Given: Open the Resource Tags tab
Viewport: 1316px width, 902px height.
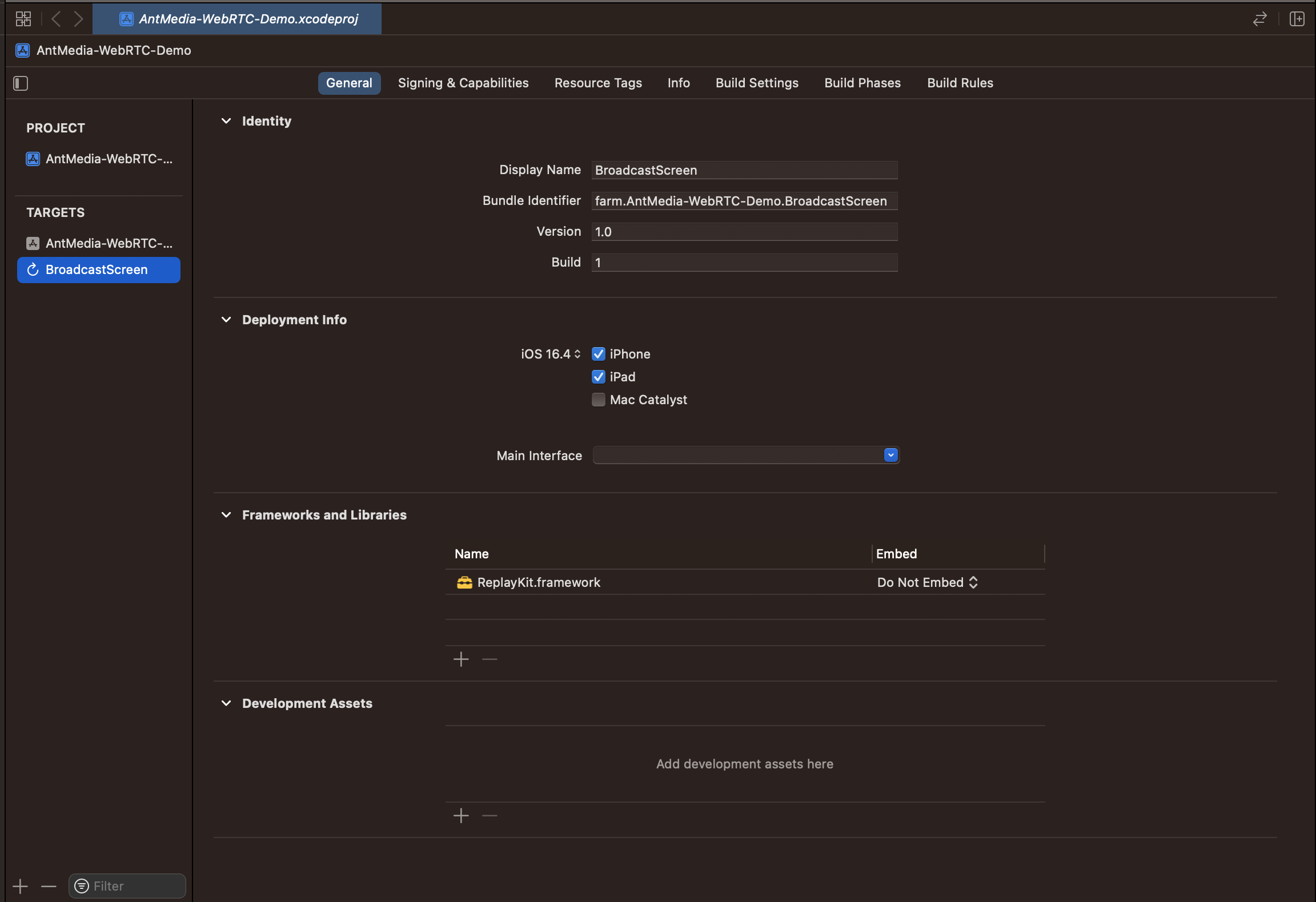Looking at the screenshot, I should pos(598,83).
